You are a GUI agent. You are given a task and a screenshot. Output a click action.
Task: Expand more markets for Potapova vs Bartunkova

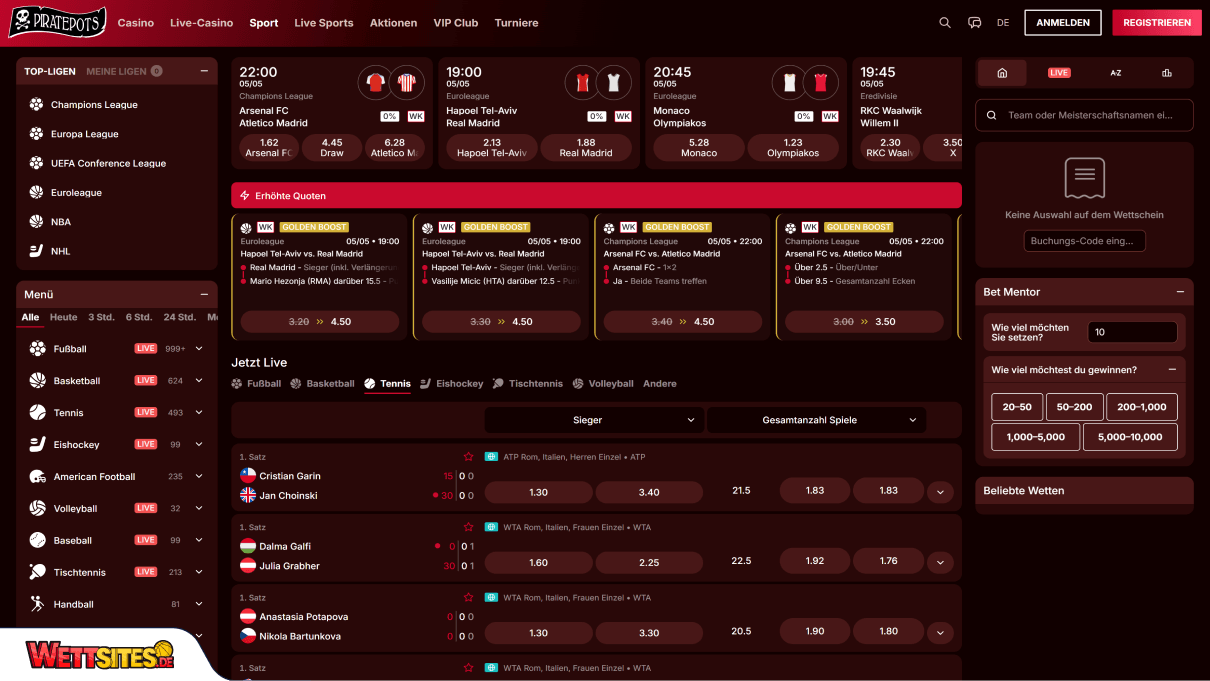940,633
